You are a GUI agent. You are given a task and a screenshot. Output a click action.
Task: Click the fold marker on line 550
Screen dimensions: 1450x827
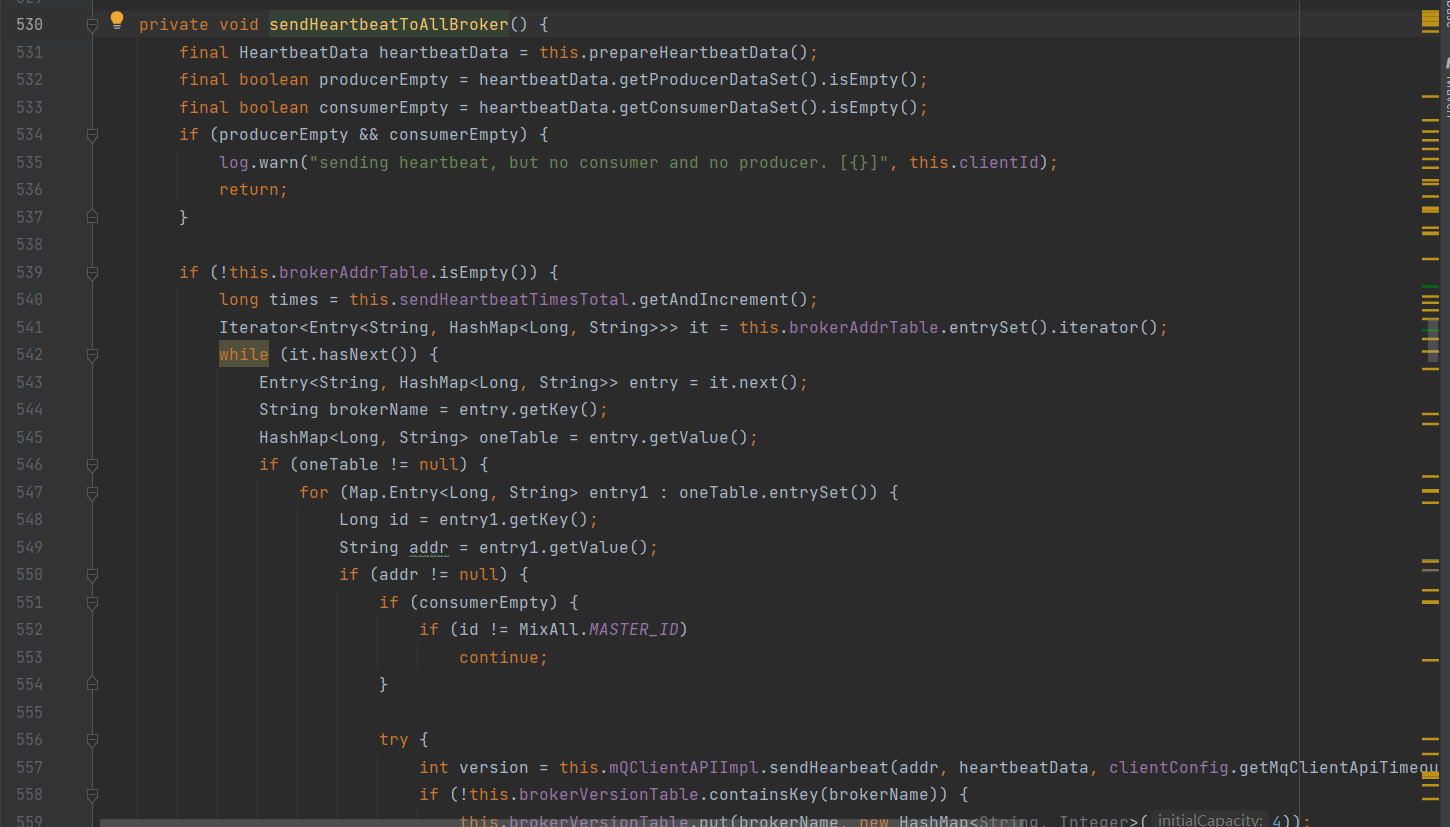coord(92,575)
